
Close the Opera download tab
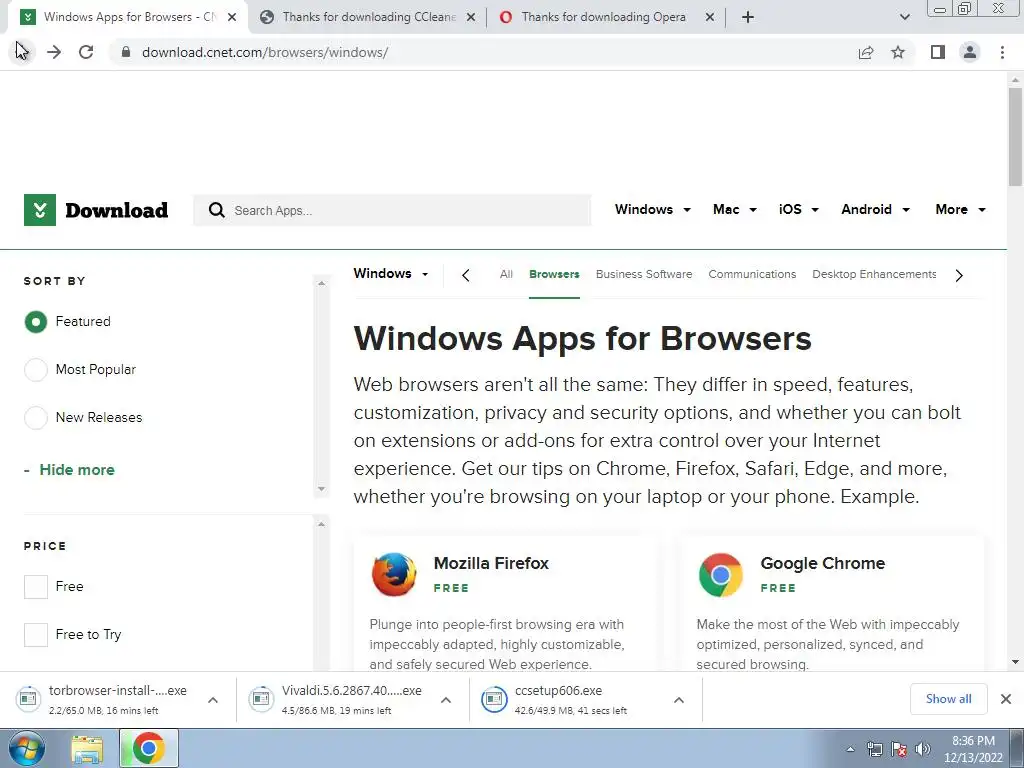tap(710, 17)
